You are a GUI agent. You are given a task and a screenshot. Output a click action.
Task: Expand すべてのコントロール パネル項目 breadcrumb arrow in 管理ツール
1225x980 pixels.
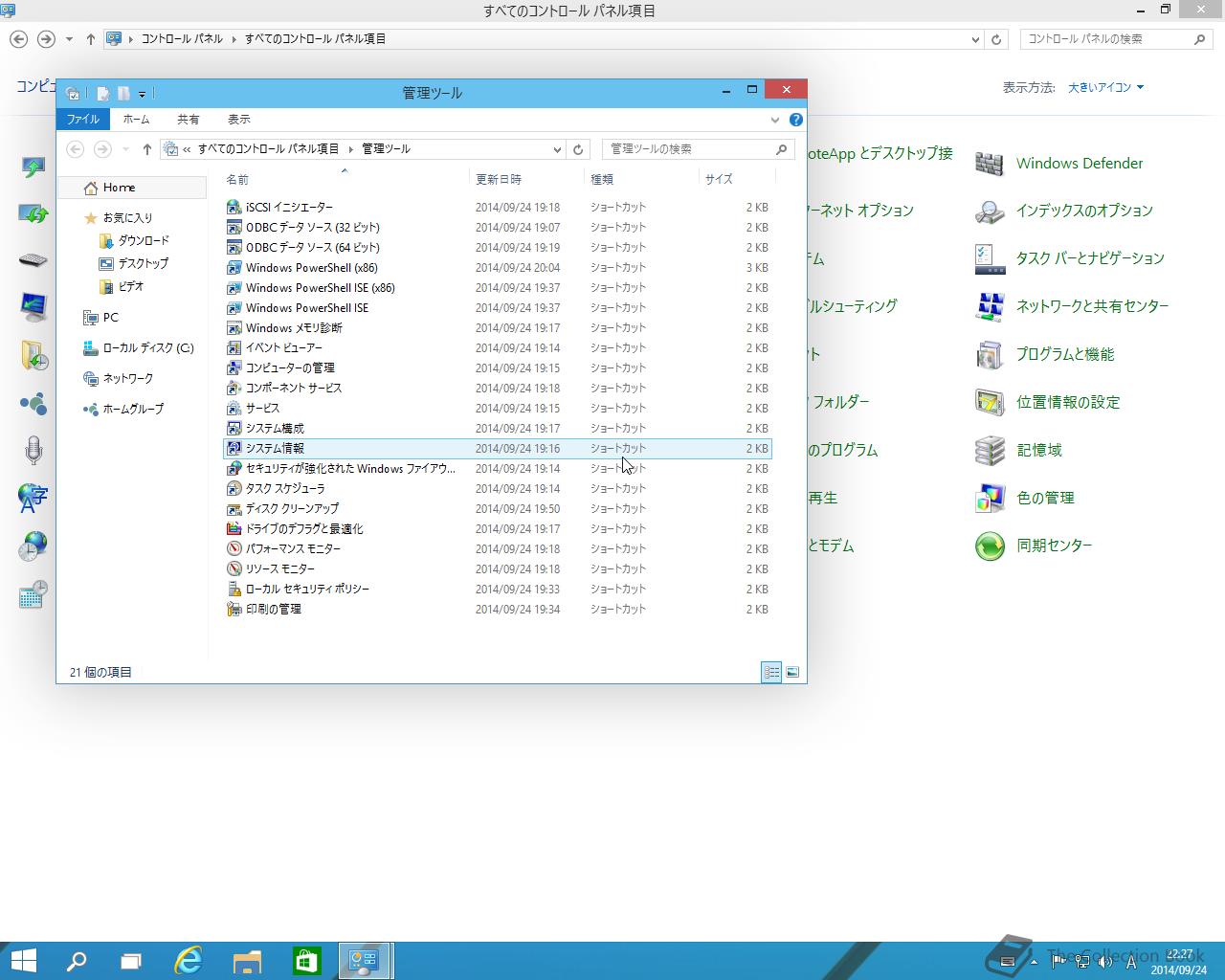point(350,149)
